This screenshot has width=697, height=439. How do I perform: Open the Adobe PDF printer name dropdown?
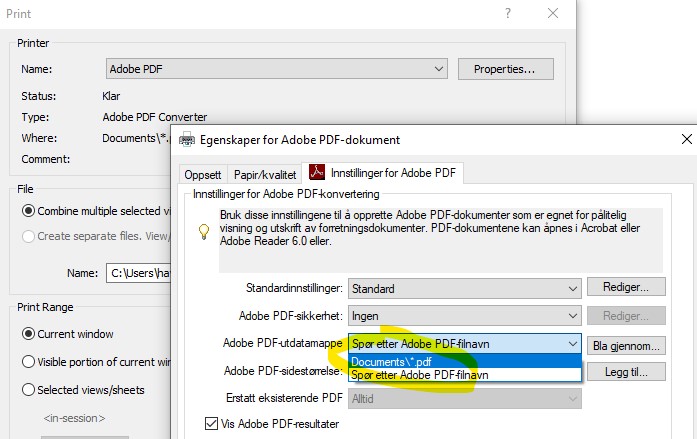click(x=276, y=69)
